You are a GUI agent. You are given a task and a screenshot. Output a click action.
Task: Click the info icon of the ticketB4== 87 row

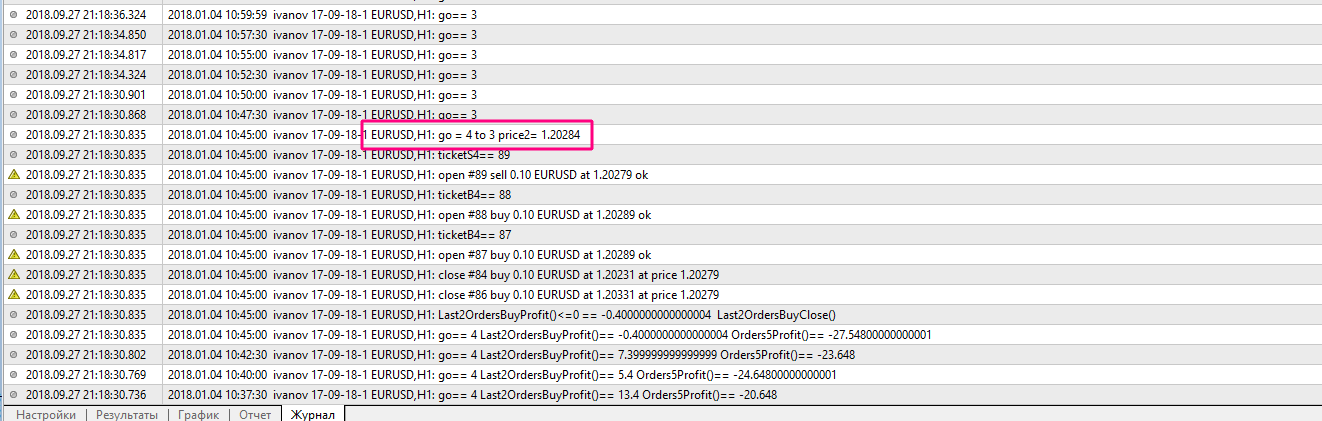(x=13, y=235)
